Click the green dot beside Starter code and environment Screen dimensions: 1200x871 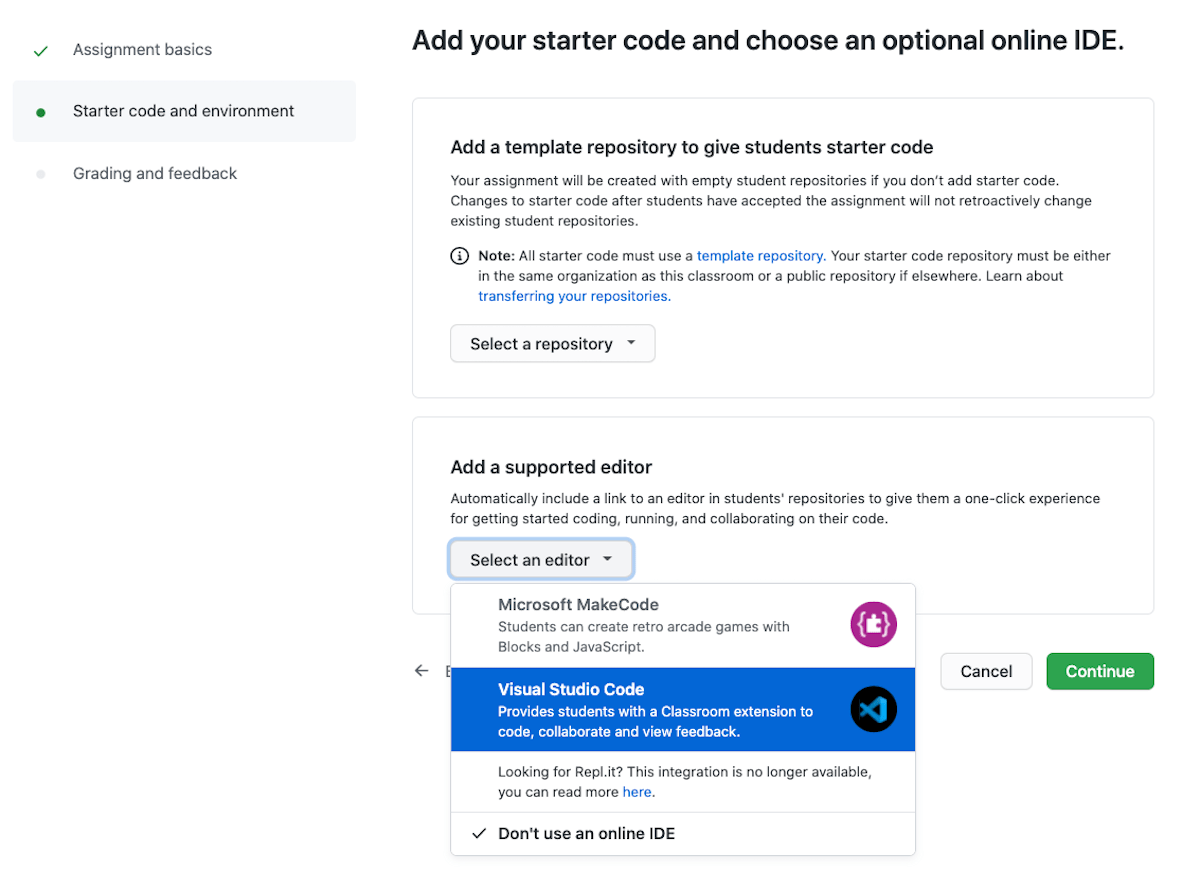click(41, 112)
